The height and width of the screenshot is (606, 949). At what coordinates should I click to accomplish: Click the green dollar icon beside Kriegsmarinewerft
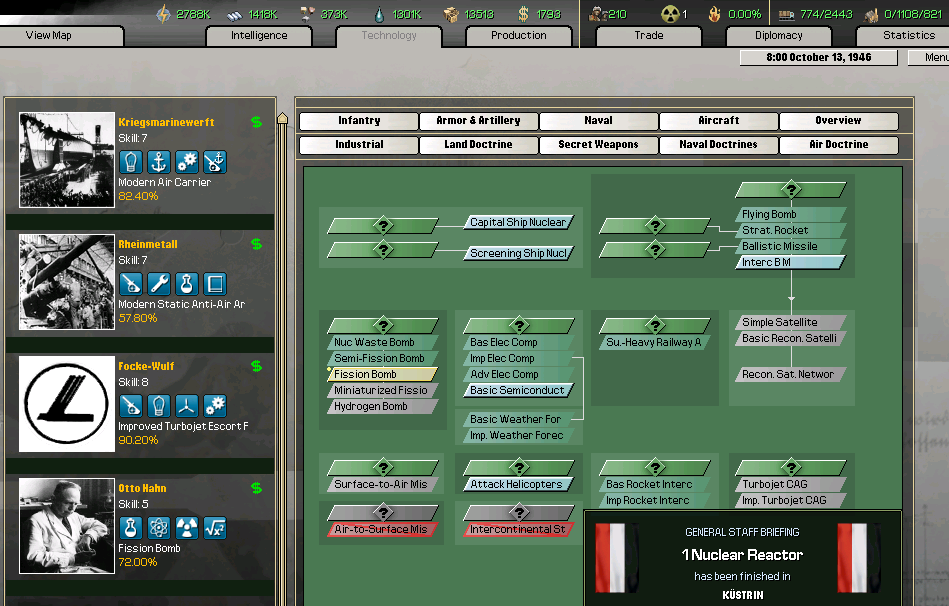[x=256, y=122]
